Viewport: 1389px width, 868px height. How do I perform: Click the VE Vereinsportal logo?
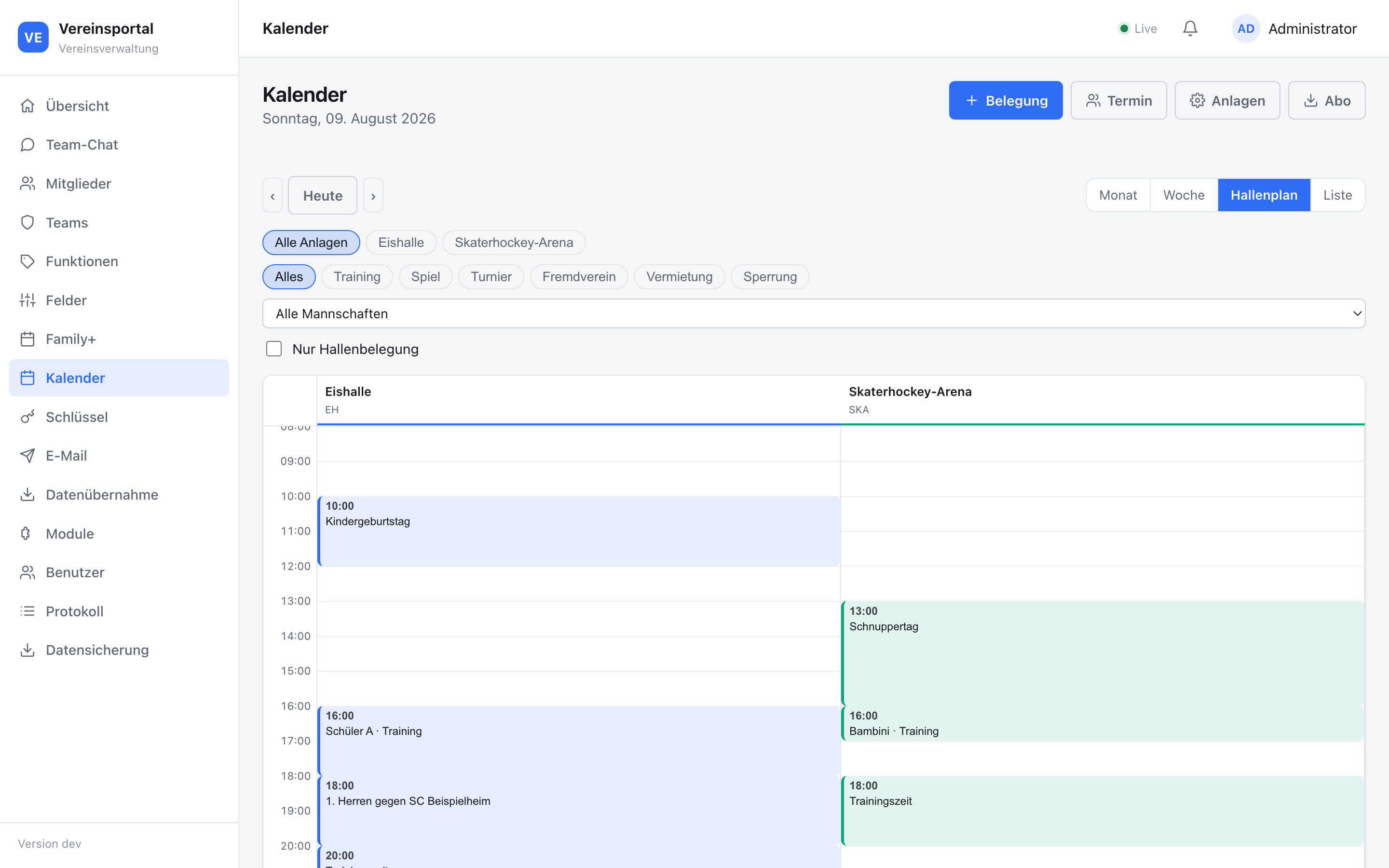(33, 37)
